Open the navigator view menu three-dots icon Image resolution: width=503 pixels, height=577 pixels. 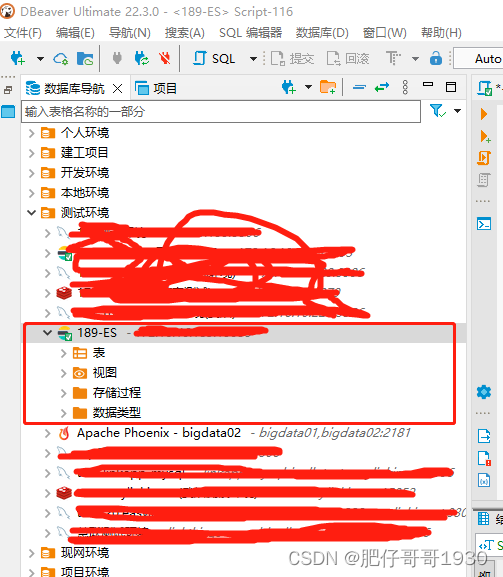[x=405, y=87]
